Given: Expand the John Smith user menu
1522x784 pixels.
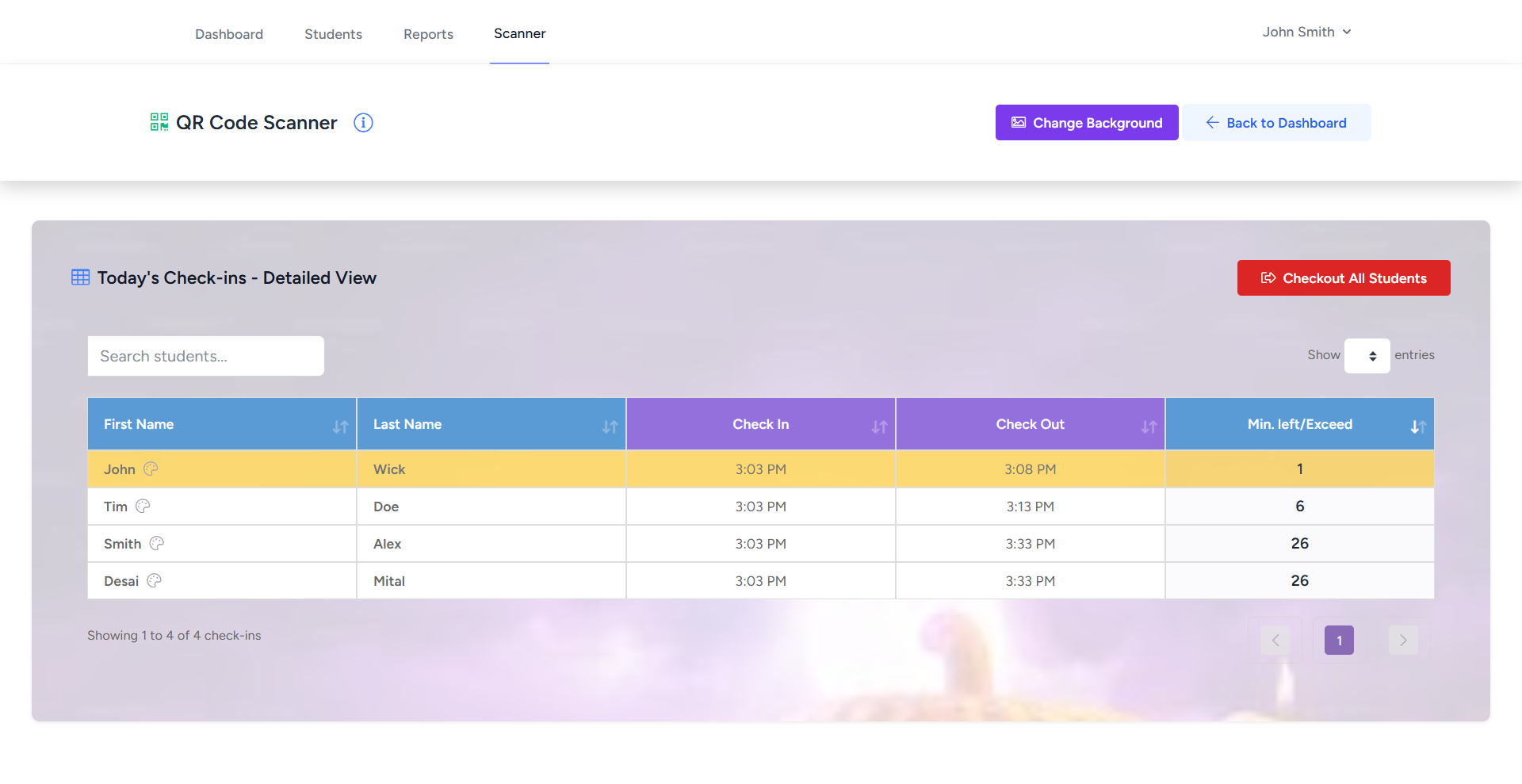Looking at the screenshot, I should point(1306,33).
